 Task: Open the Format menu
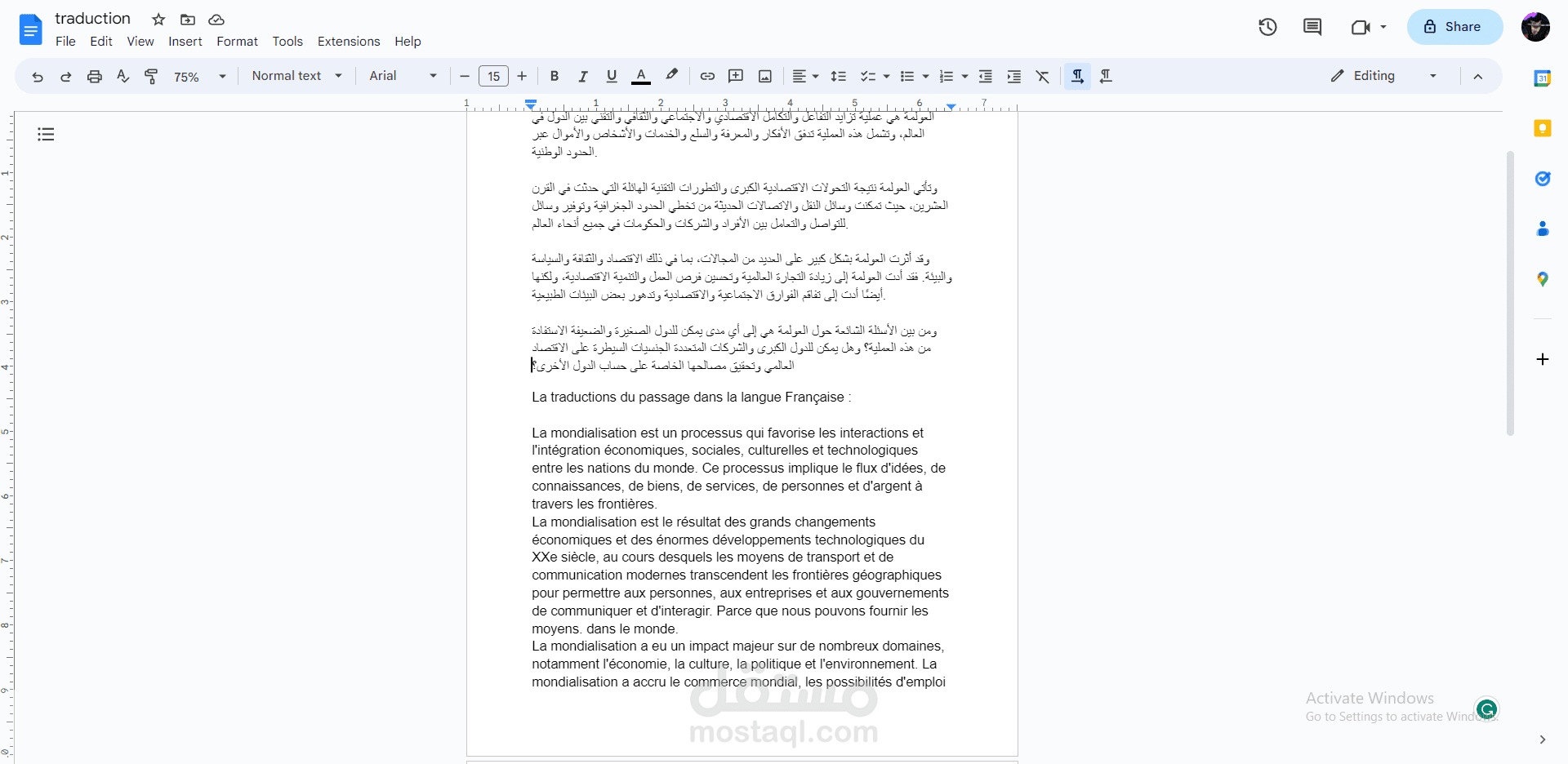(x=237, y=42)
